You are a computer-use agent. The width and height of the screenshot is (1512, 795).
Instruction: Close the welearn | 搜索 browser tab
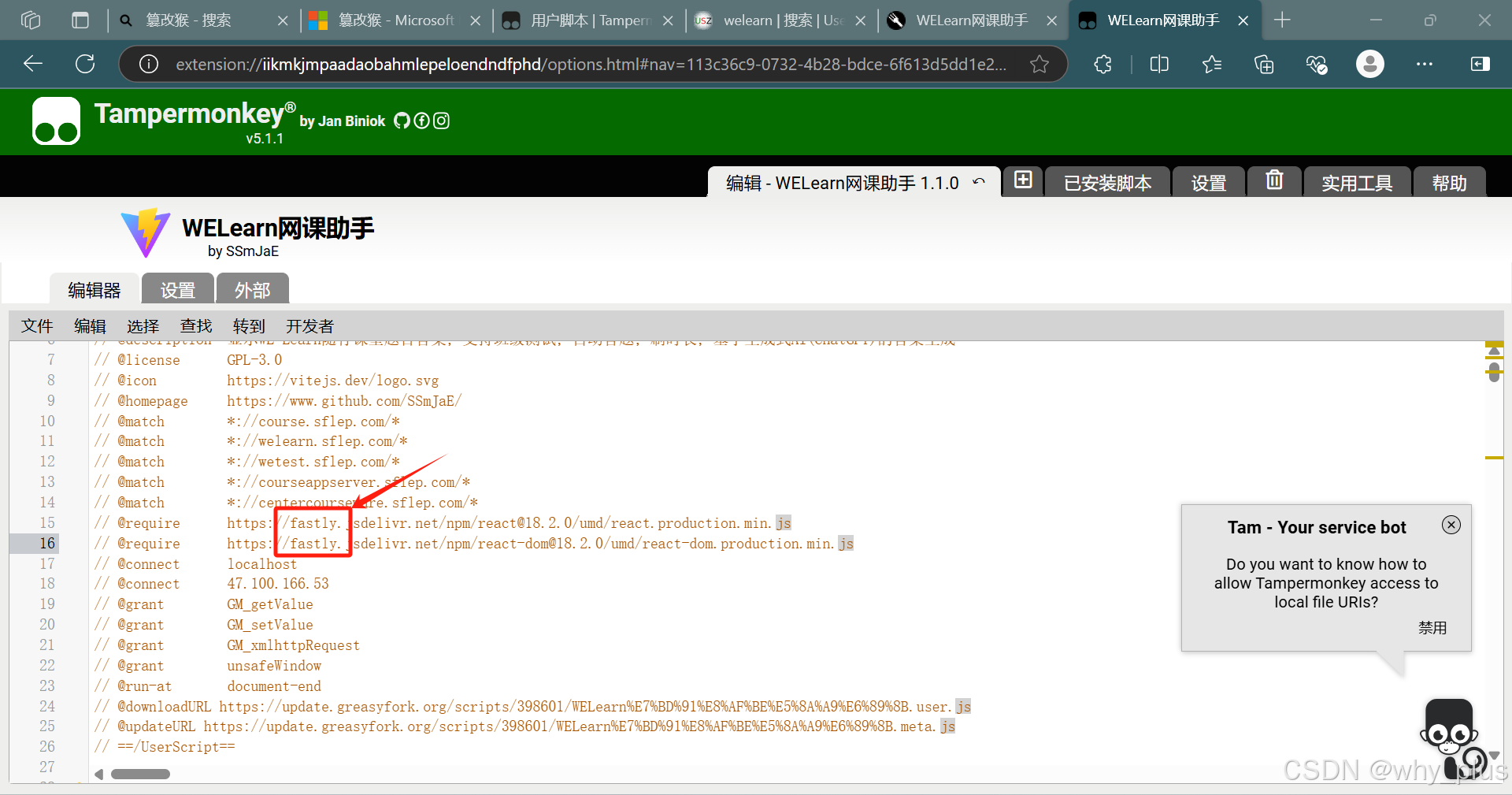[x=860, y=21]
